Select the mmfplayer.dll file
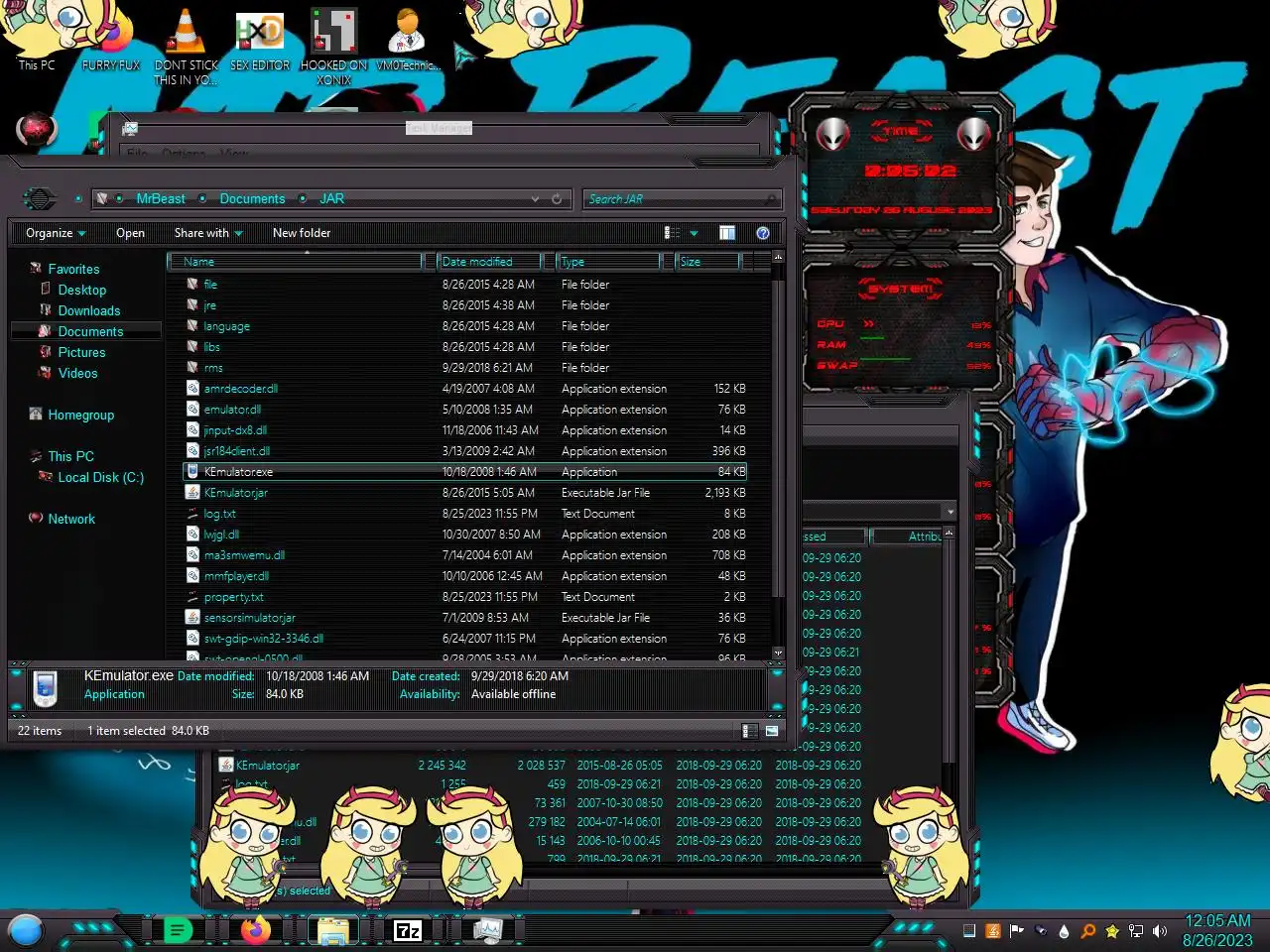 (x=466, y=576)
